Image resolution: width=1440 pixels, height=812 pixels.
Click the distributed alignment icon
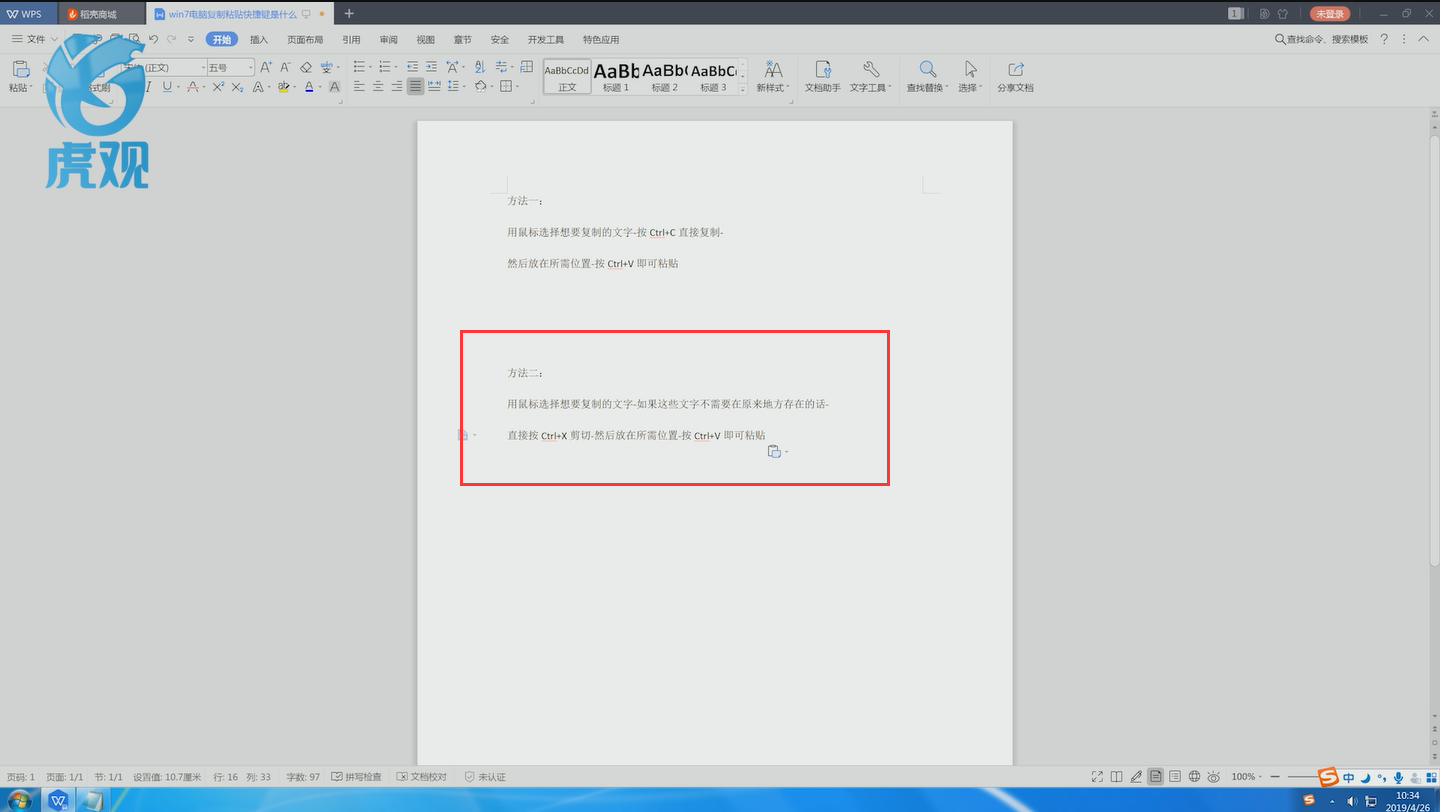[x=434, y=87]
